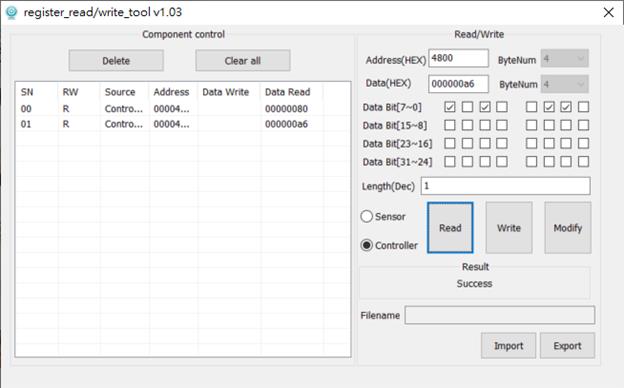Check bit 6 in Data Bit[7~0]
The height and width of the screenshot is (388, 624).
coord(467,107)
